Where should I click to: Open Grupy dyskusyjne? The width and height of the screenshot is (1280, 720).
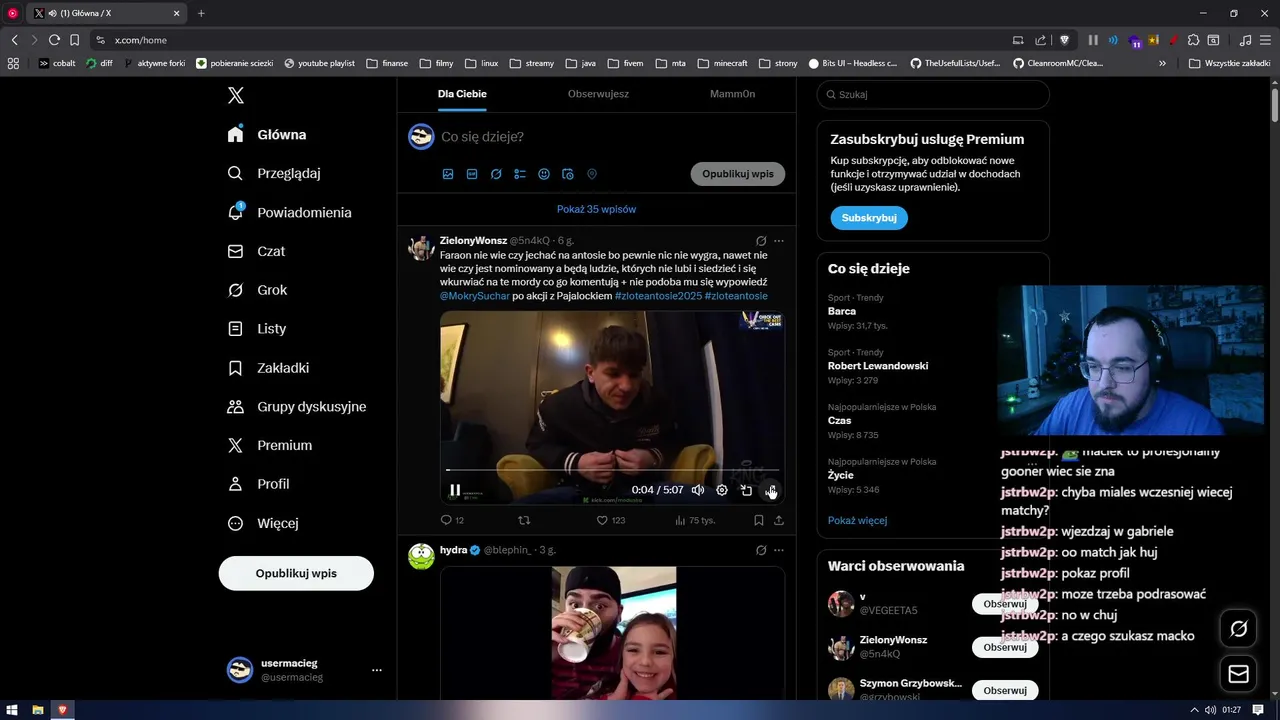297,407
